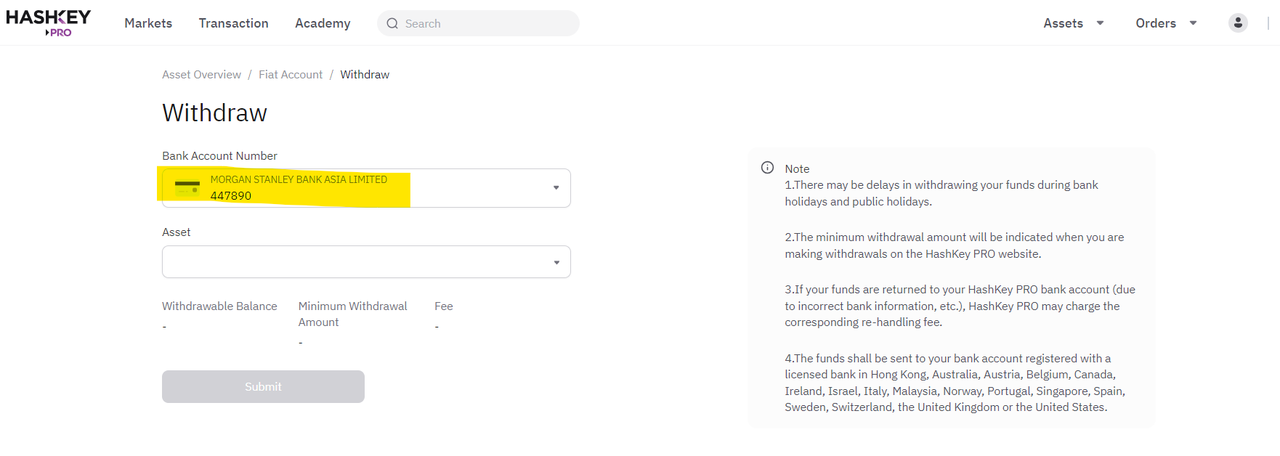
Task: Open the Assets menu label
Action: click(x=1063, y=23)
